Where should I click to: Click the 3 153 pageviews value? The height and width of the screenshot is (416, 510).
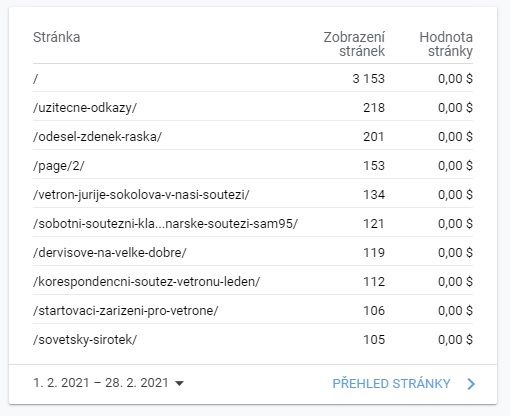[369, 79]
